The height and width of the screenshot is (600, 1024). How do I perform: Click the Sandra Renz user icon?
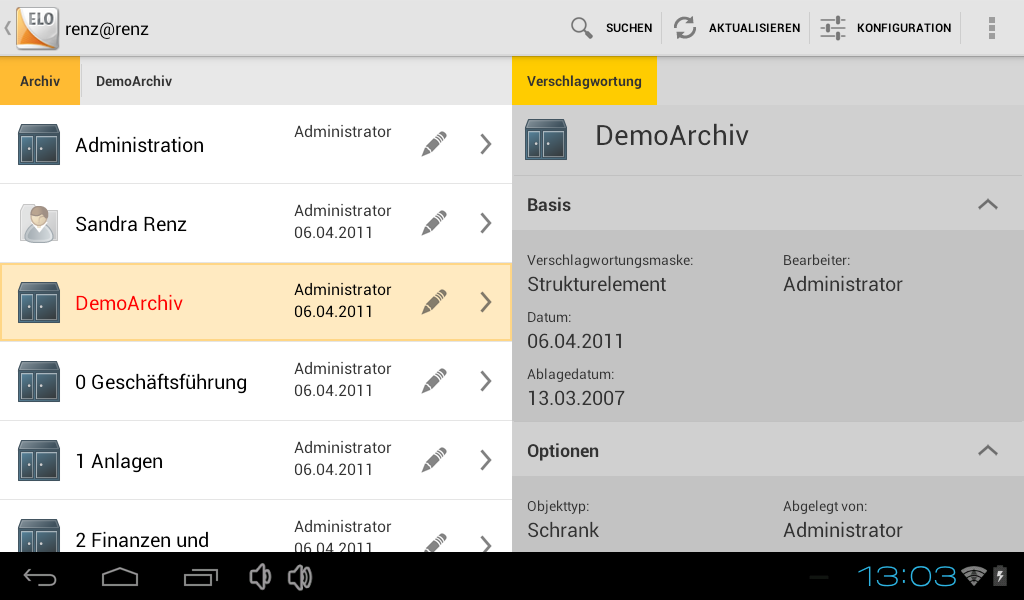(x=39, y=223)
